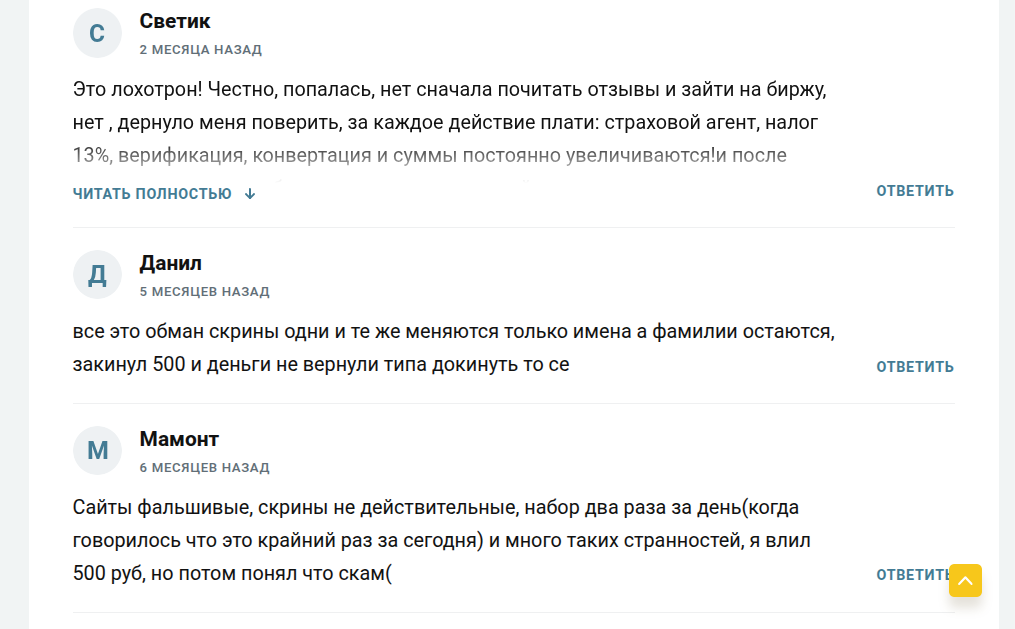Click the 2 МЕСЯЦА НАЗАД timestamp
The height and width of the screenshot is (629, 1015).
tap(199, 47)
